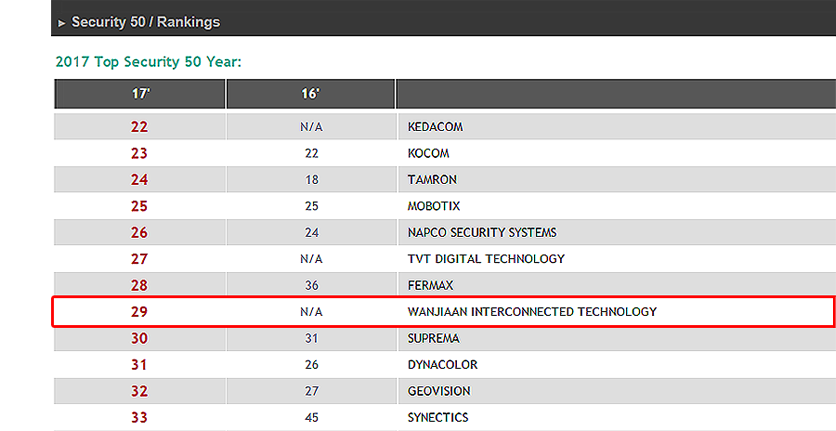The height and width of the screenshot is (431, 836).
Task: Select the TAMRON row name
Action: (x=432, y=180)
